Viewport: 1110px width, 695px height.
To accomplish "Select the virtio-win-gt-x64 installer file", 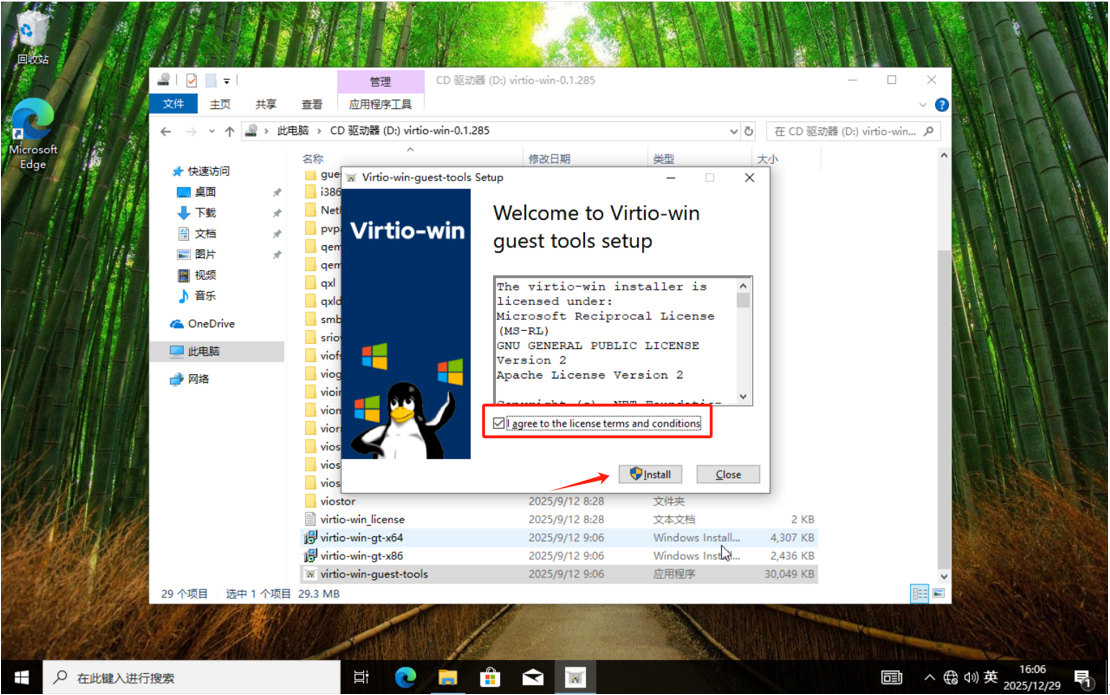I will 361,537.
